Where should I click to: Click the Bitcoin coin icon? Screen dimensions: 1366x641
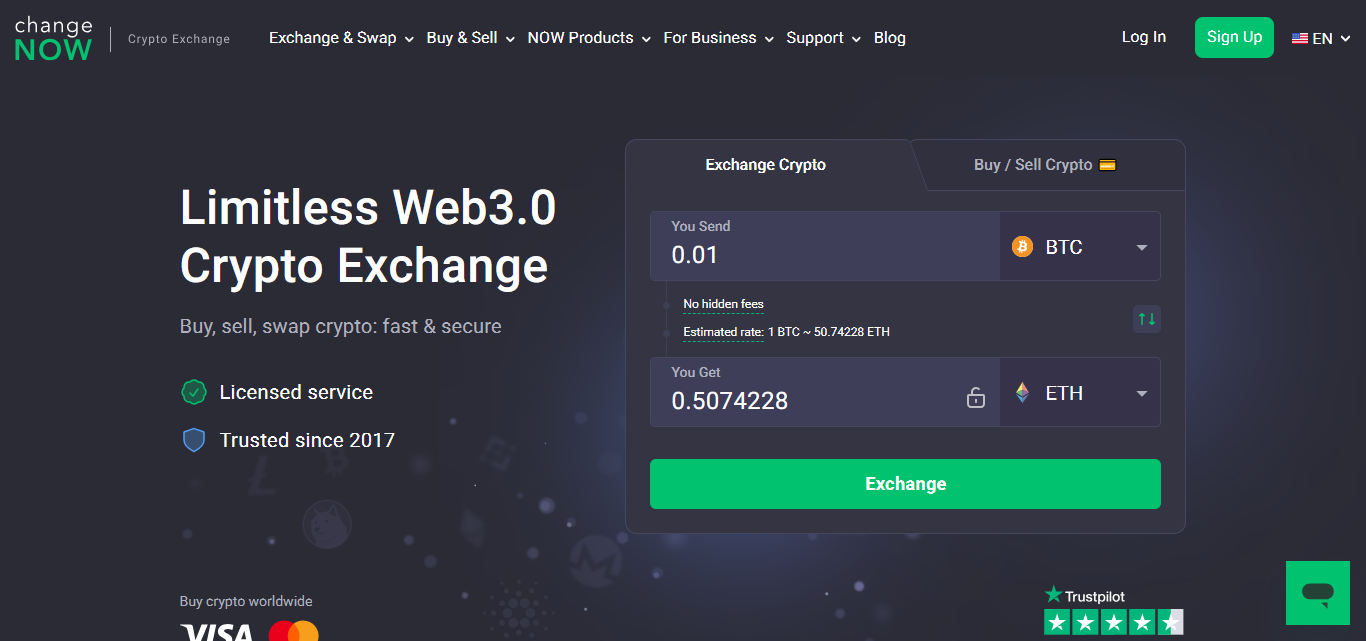[x=1022, y=247]
